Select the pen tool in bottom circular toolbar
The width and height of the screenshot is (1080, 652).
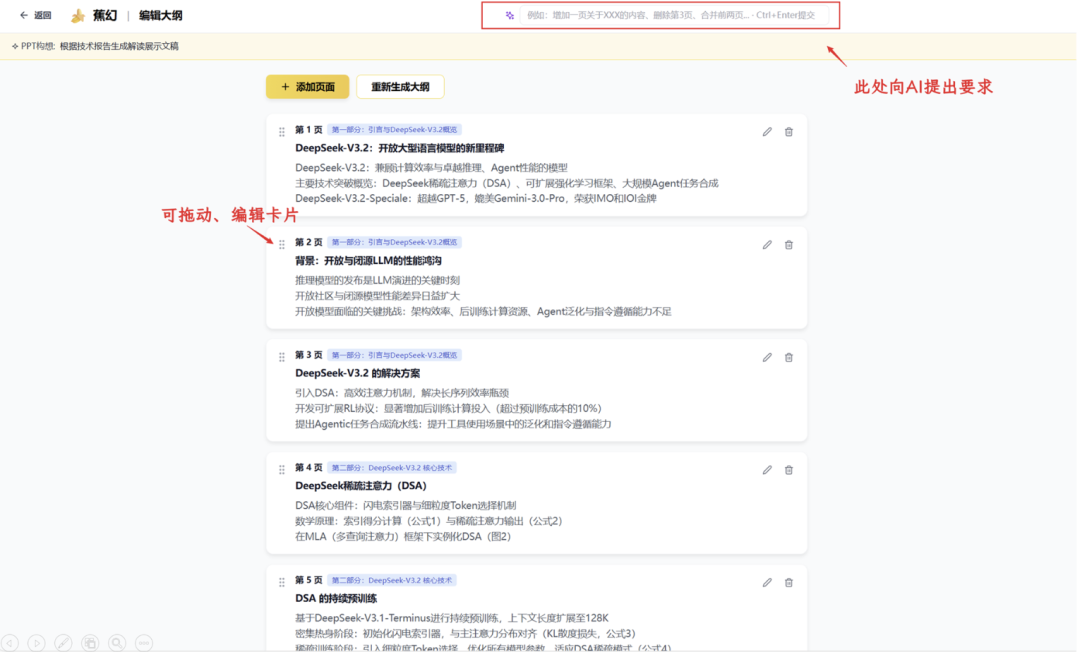(x=63, y=643)
